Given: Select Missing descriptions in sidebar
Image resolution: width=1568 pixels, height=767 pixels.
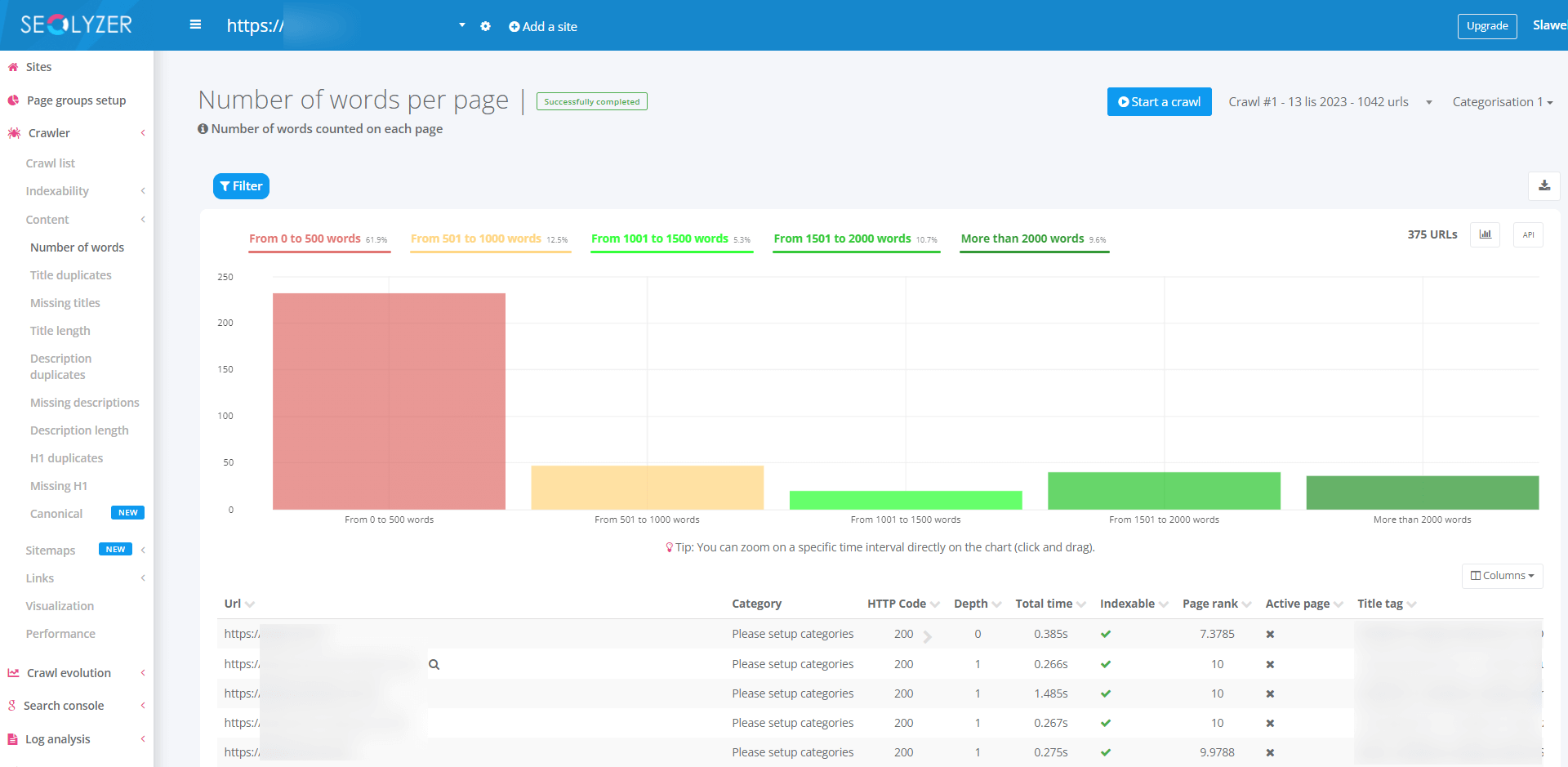Looking at the screenshot, I should click(84, 403).
